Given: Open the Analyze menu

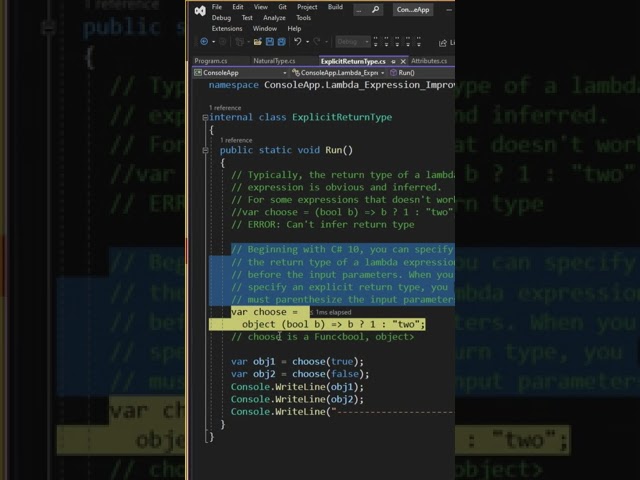Looking at the screenshot, I should [x=274, y=18].
